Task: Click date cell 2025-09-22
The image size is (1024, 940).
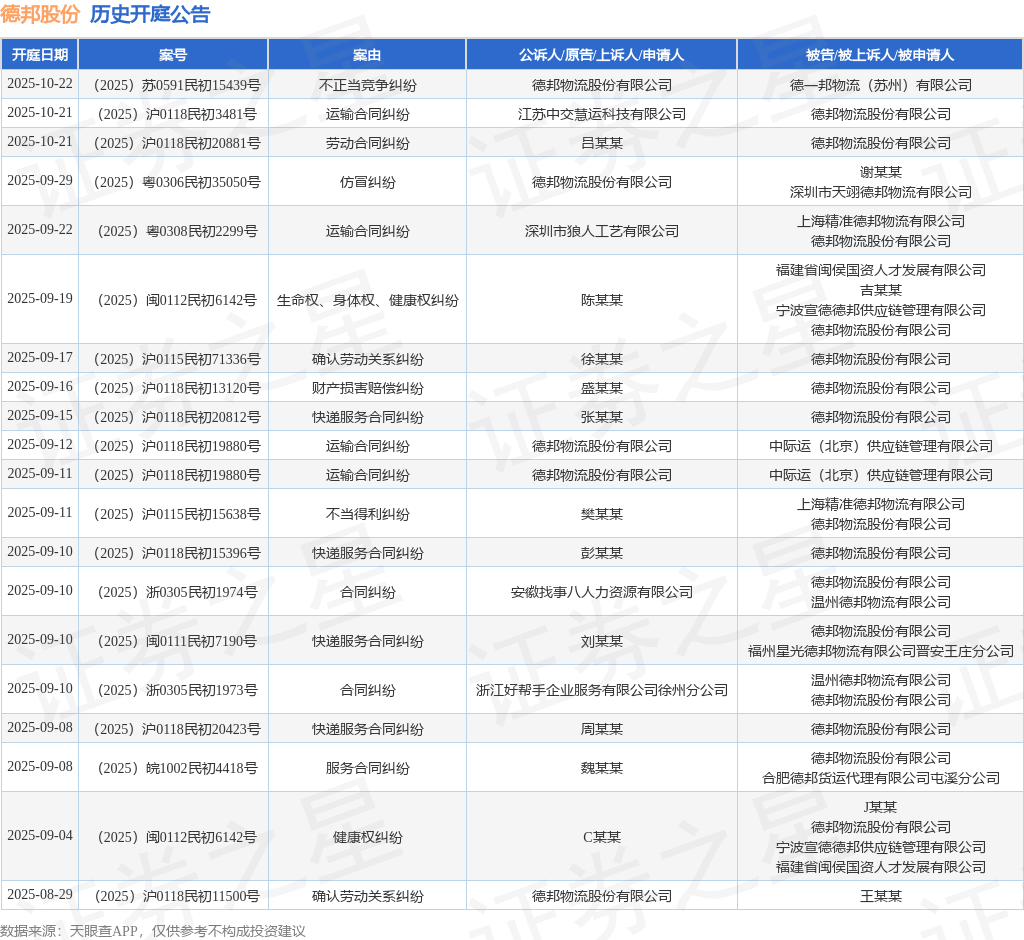Action: 40,229
